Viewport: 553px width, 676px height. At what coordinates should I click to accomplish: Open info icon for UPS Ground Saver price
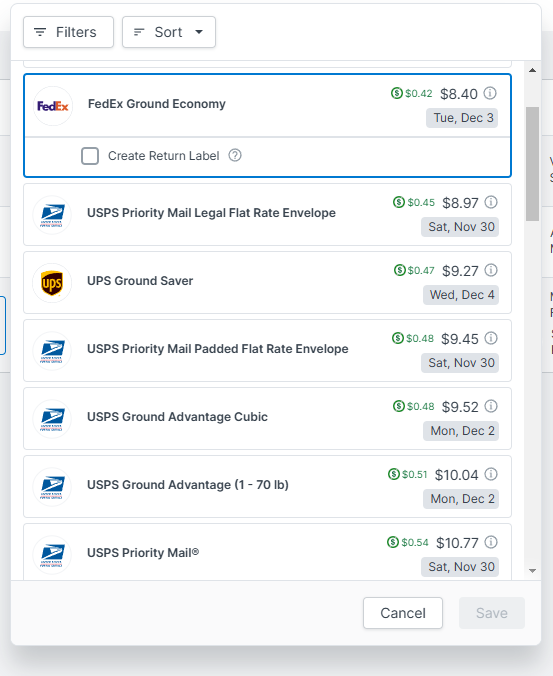coord(491,270)
